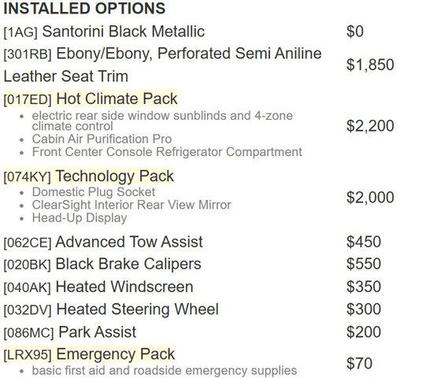Screen dimensions: 426x378
Task: Click the $70 Emergency Pack price
Action: pos(359,363)
